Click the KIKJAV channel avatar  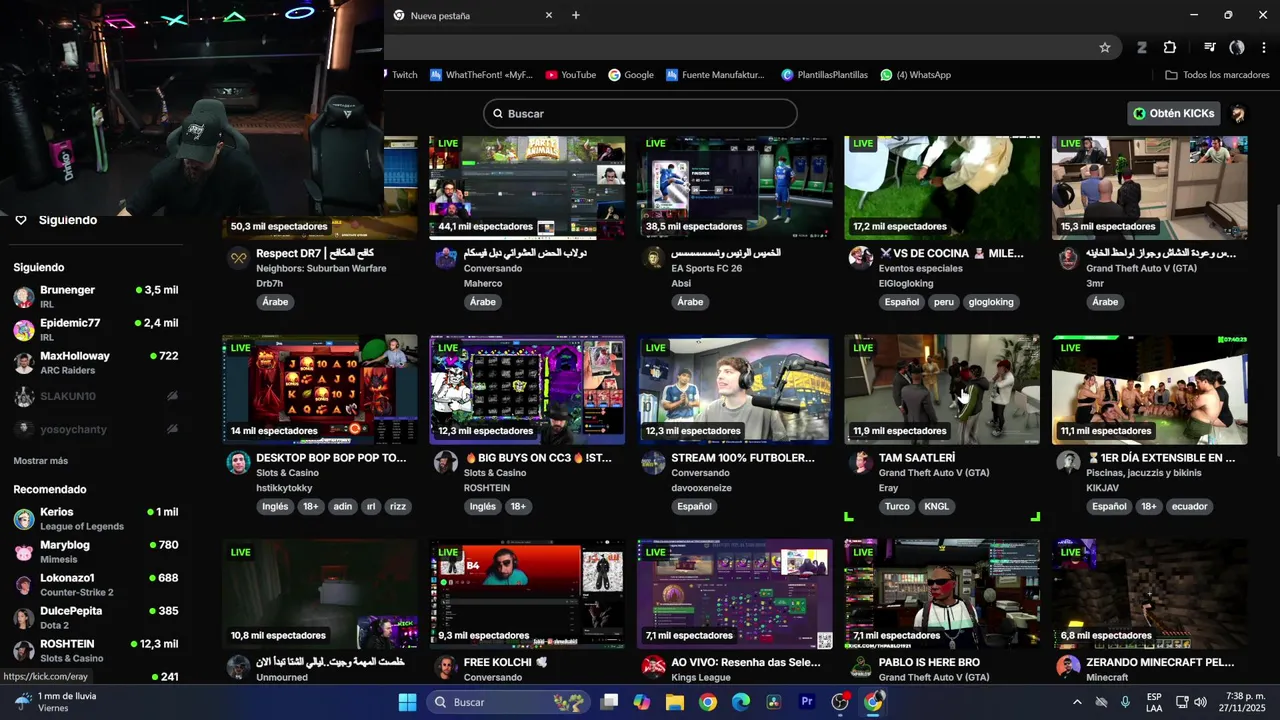(1068, 462)
